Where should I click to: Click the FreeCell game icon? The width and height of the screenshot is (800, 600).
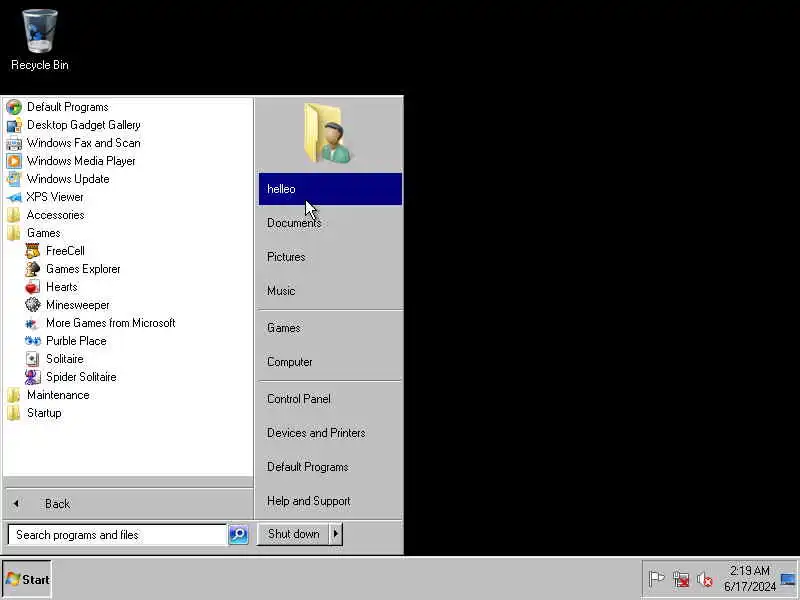tap(33, 251)
